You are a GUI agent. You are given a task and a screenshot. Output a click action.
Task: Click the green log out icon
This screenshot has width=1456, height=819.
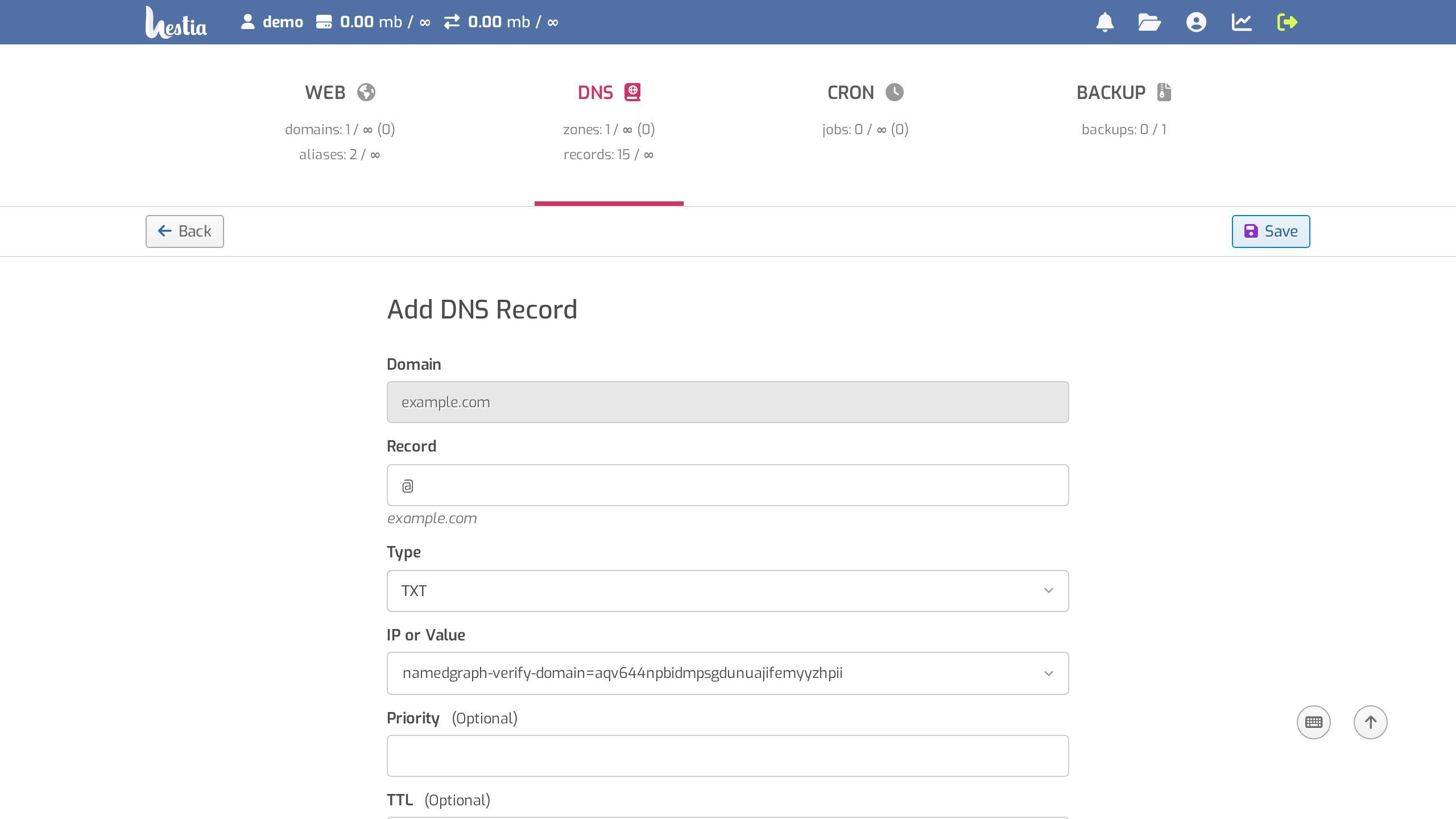(1287, 22)
